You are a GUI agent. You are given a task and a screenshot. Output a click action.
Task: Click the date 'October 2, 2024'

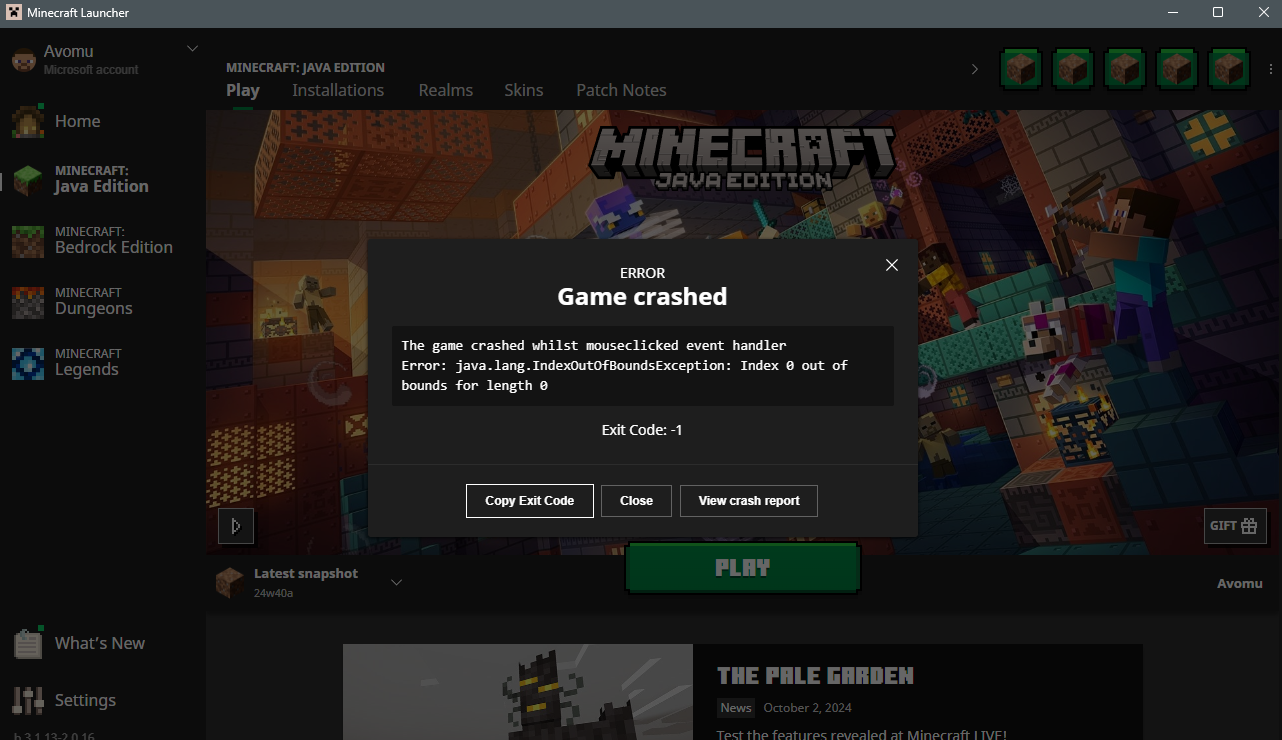[808, 708]
